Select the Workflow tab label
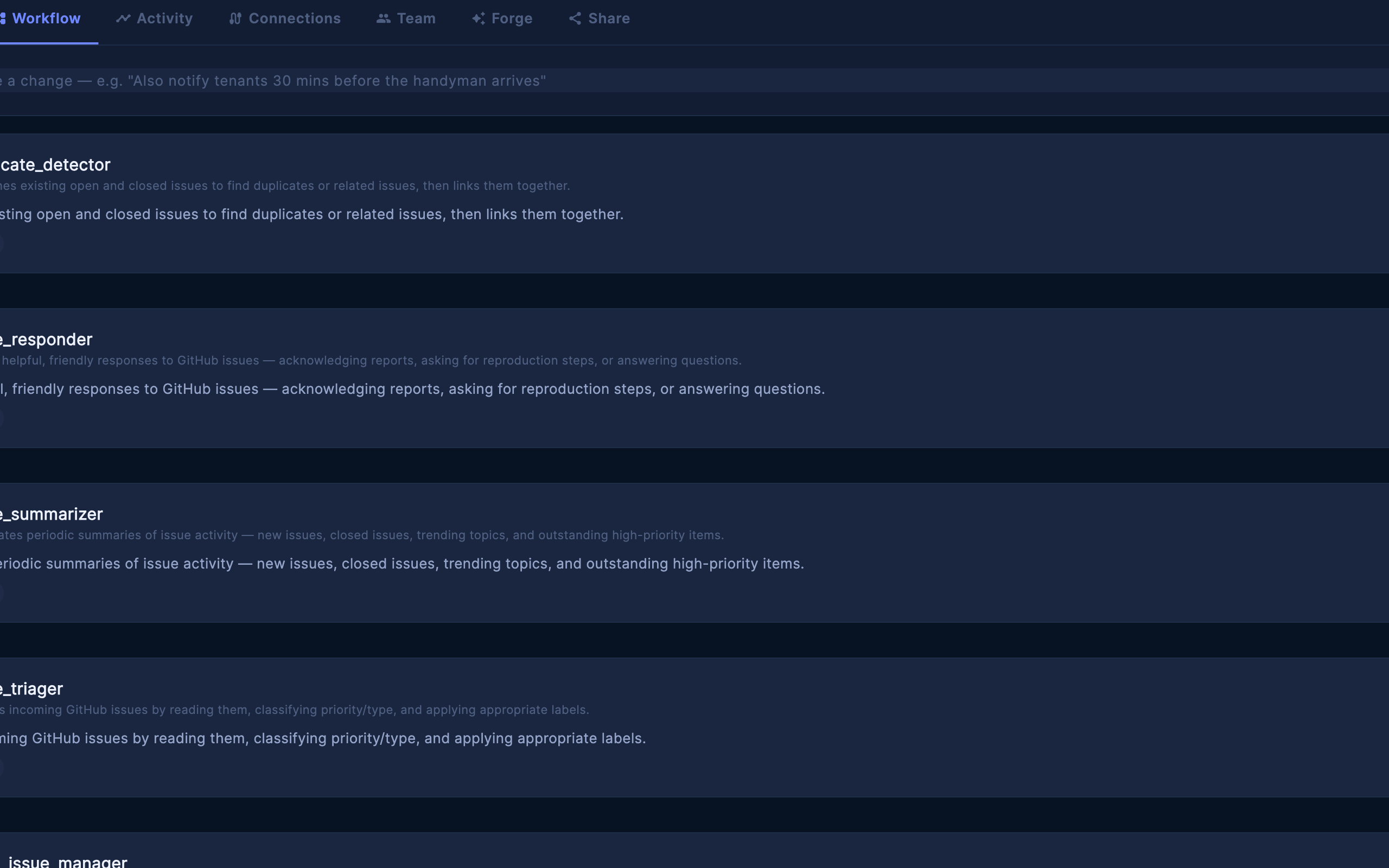This screenshot has height=868, width=1389. click(x=46, y=18)
